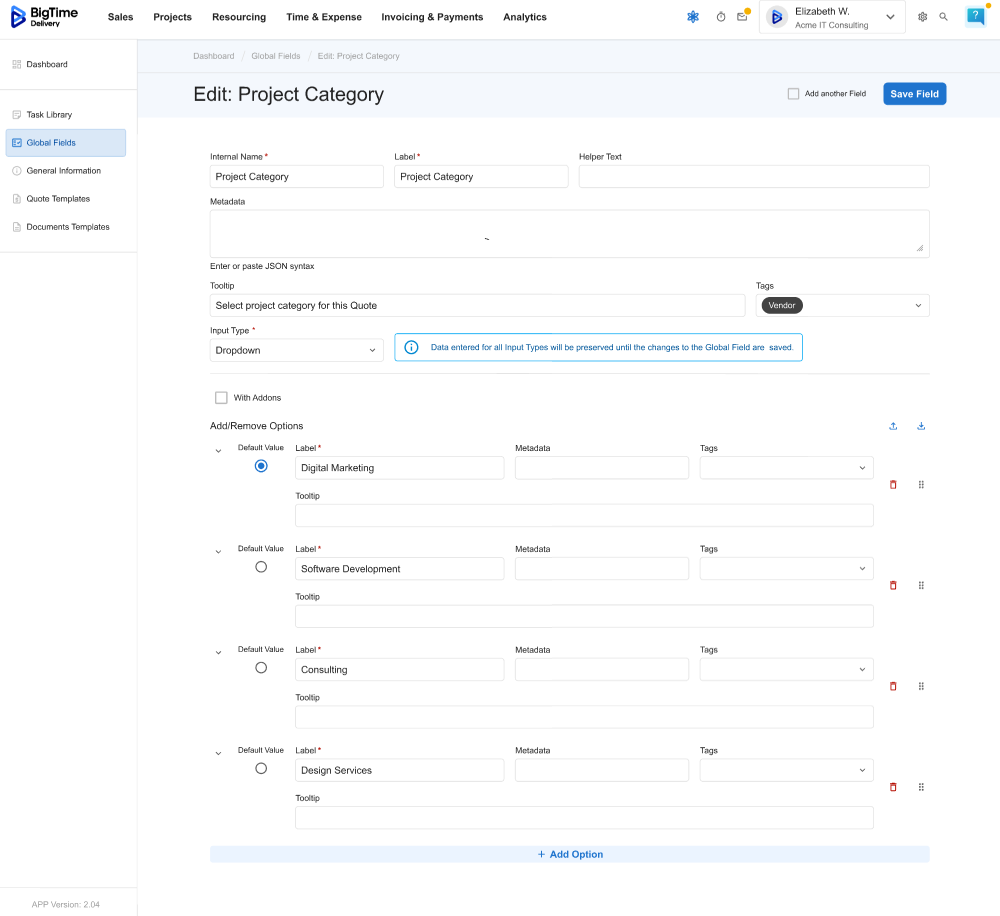Screen dimensions: 1000x916
Task: Click into the Helper Text field
Action: pos(754,177)
